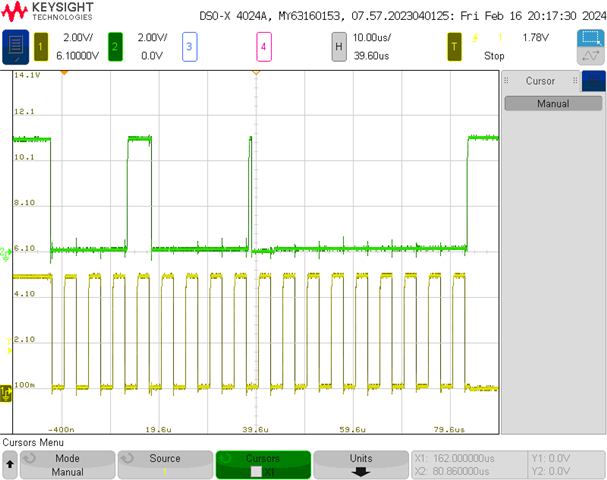Click solid orange marker near top left of graticule
Viewport: 607px width, 480px height.
pyautogui.click(x=64, y=73)
